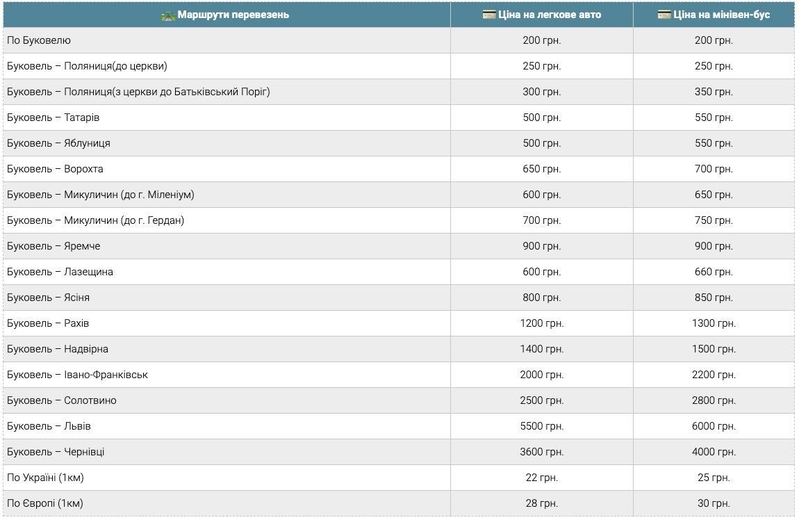
Task: Click the Буковель – Надвірна route cell
Action: 64,349
